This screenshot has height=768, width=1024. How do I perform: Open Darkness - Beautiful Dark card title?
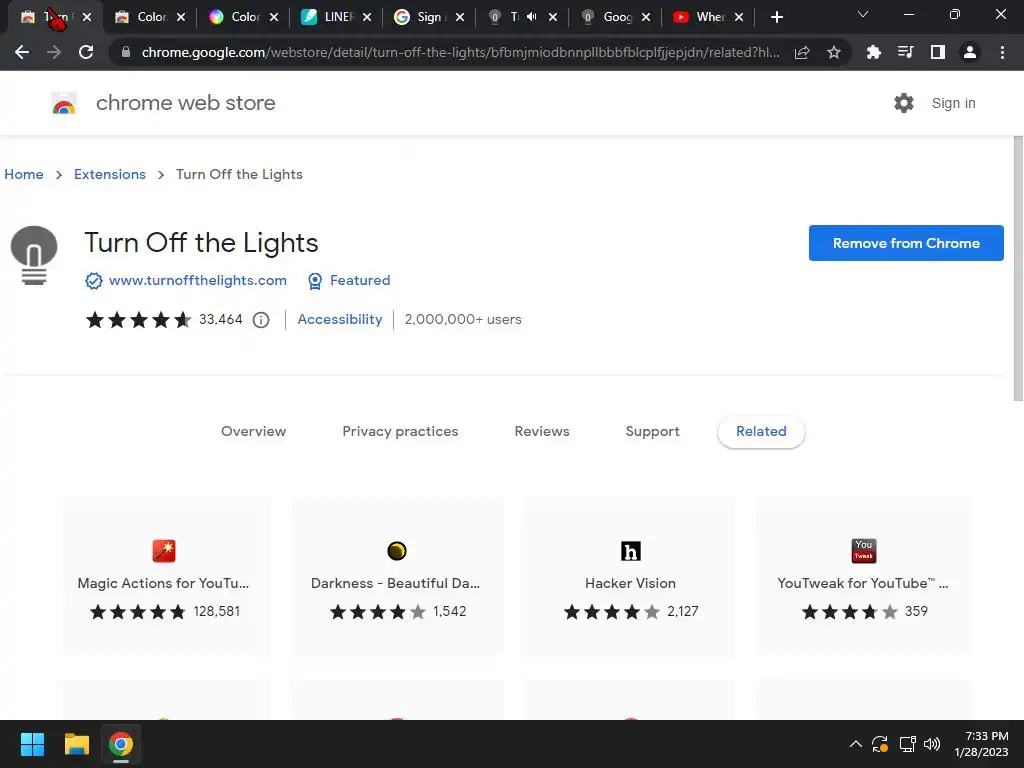396,583
